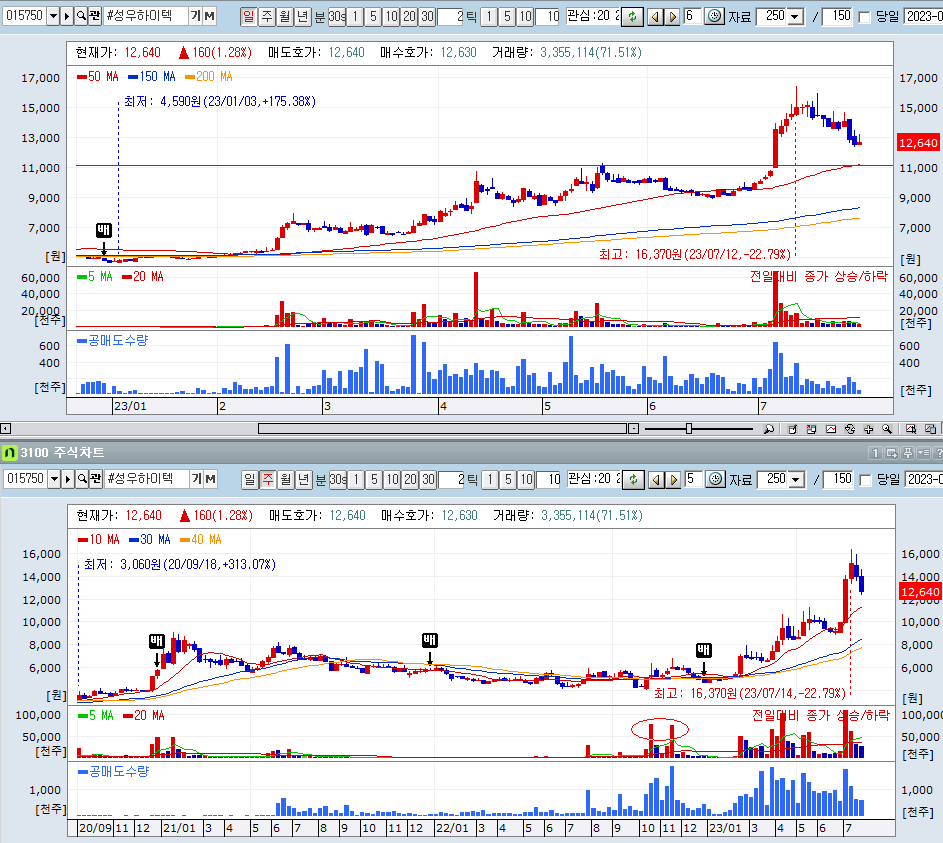Click the 기 button beside the upper stock name
Viewport: 943px width, 843px height.
click(x=195, y=16)
